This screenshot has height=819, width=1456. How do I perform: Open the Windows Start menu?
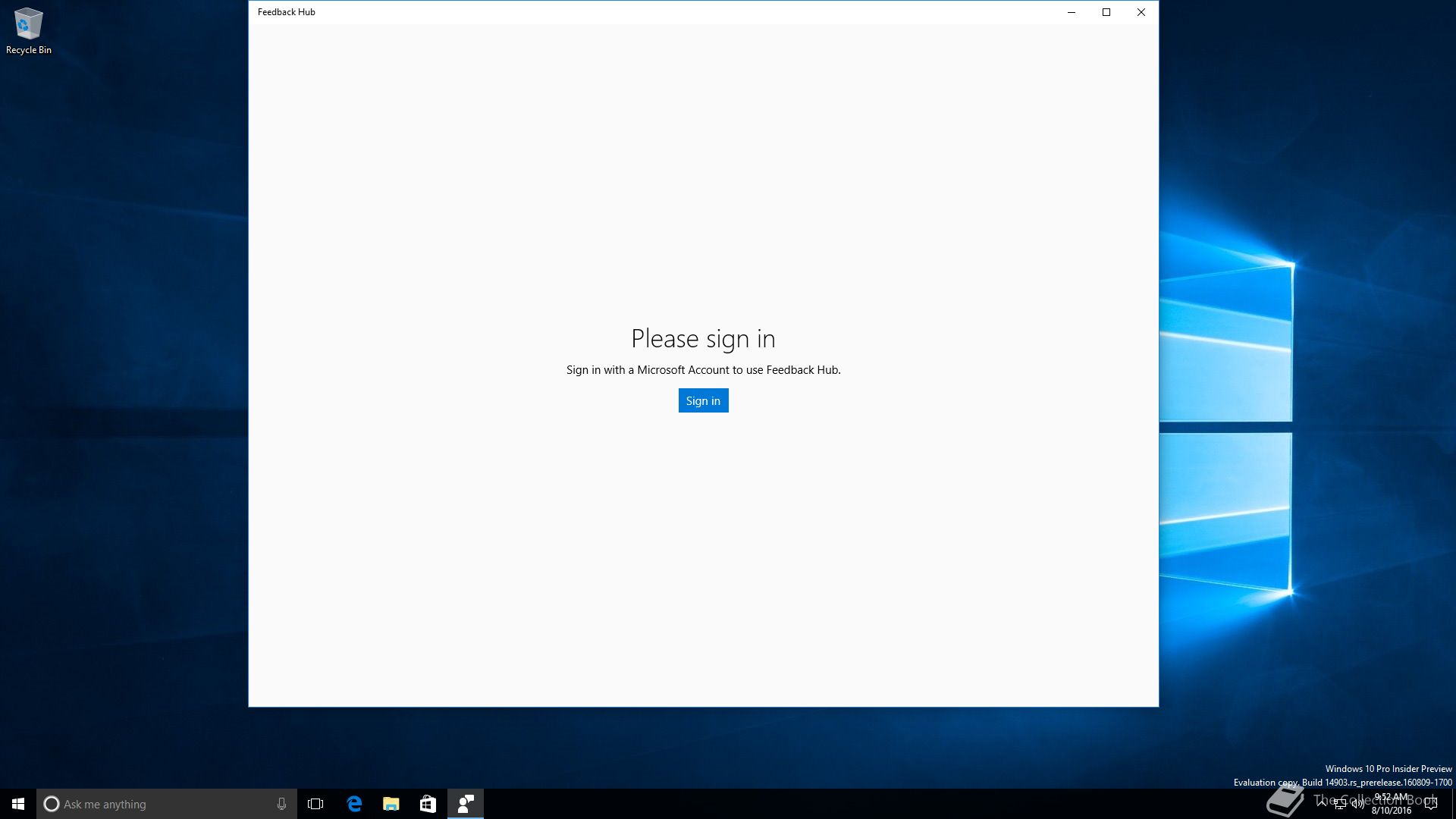(x=18, y=804)
